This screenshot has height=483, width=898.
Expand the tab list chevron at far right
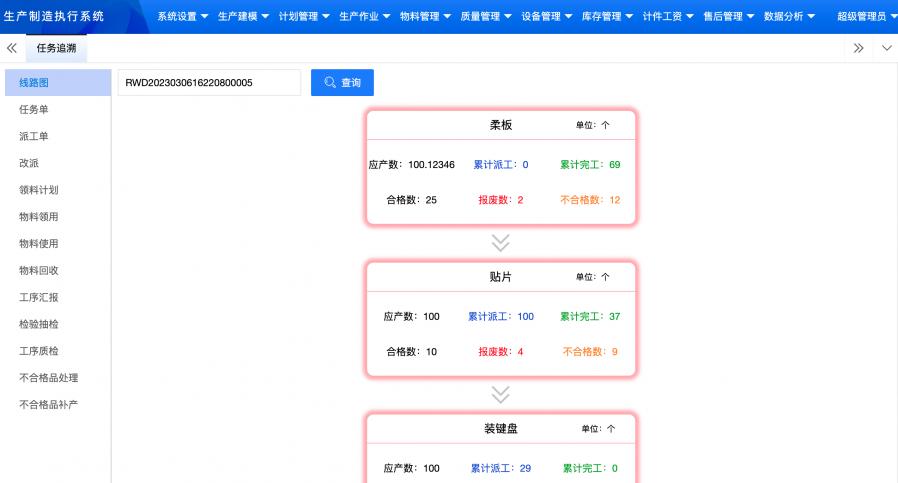pyautogui.click(x=886, y=48)
